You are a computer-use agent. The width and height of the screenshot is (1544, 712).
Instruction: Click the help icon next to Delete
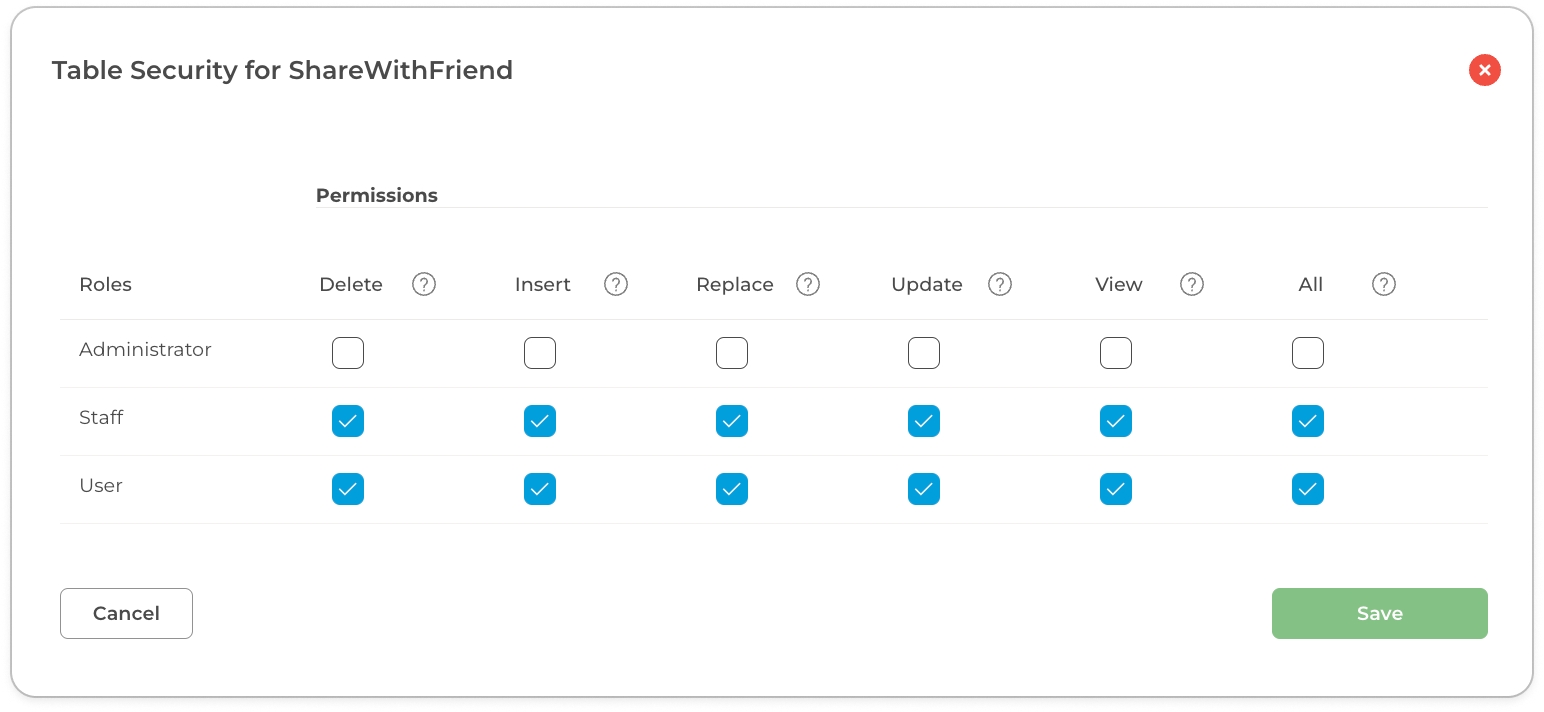[424, 285]
